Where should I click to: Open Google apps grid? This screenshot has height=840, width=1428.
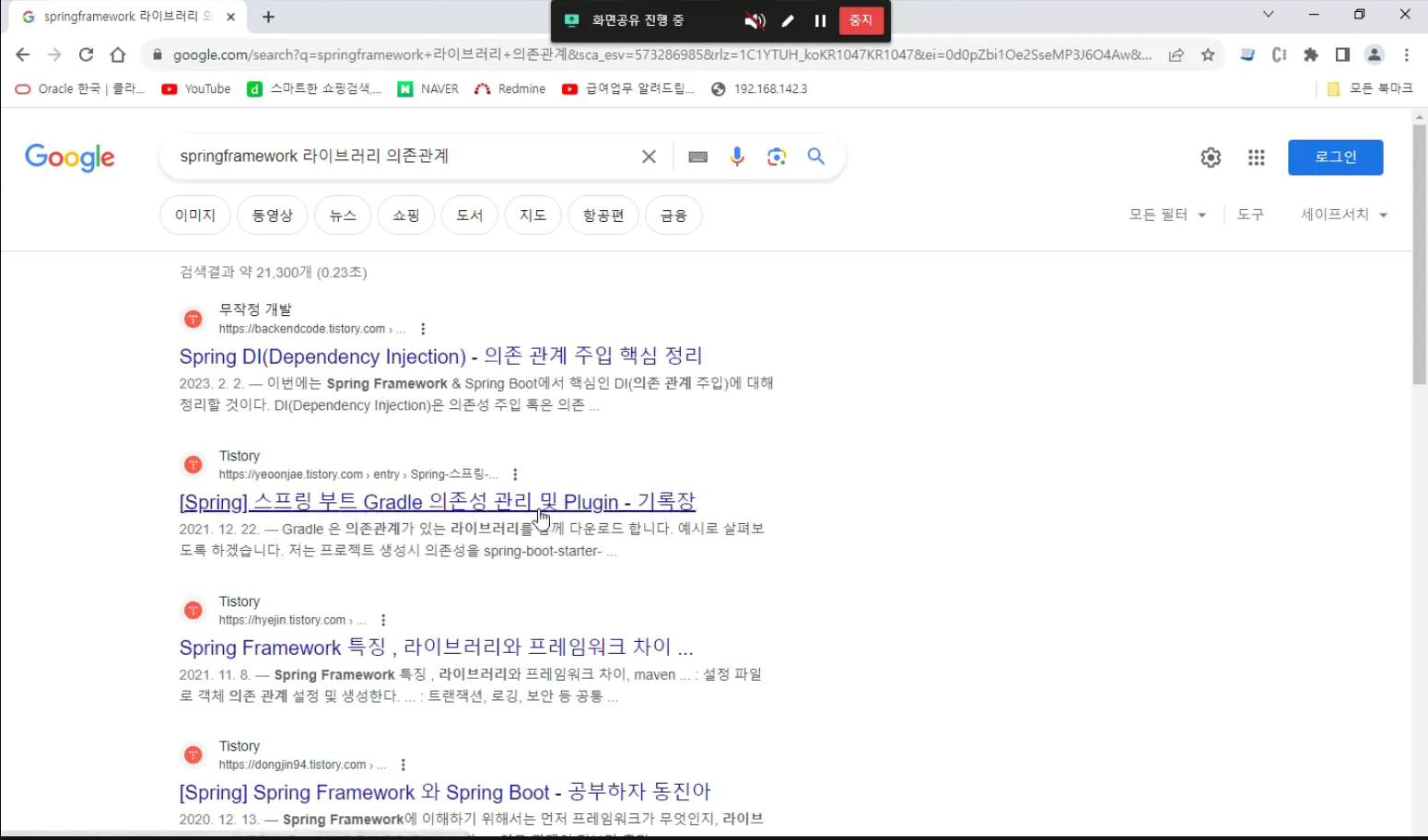[1257, 157]
